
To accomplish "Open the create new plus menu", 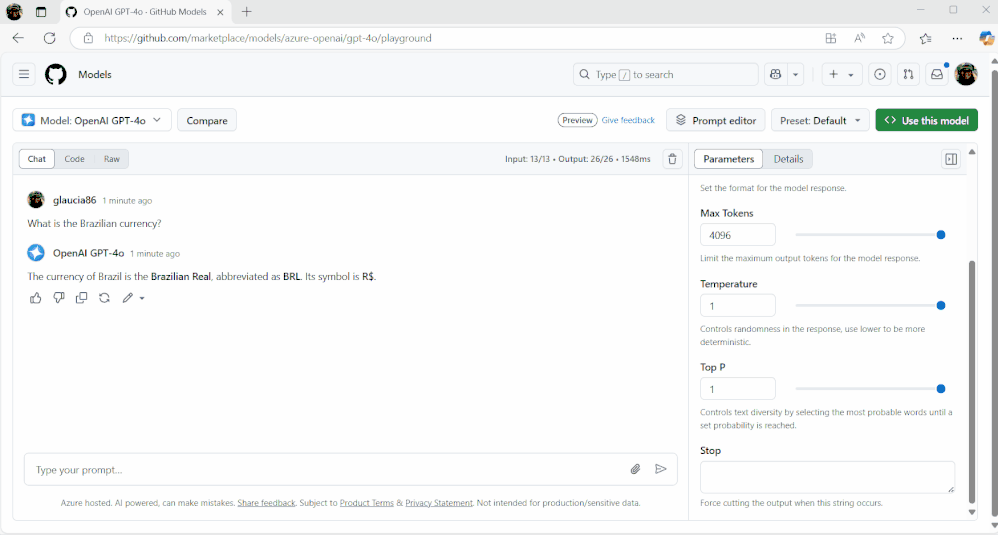I will (841, 74).
